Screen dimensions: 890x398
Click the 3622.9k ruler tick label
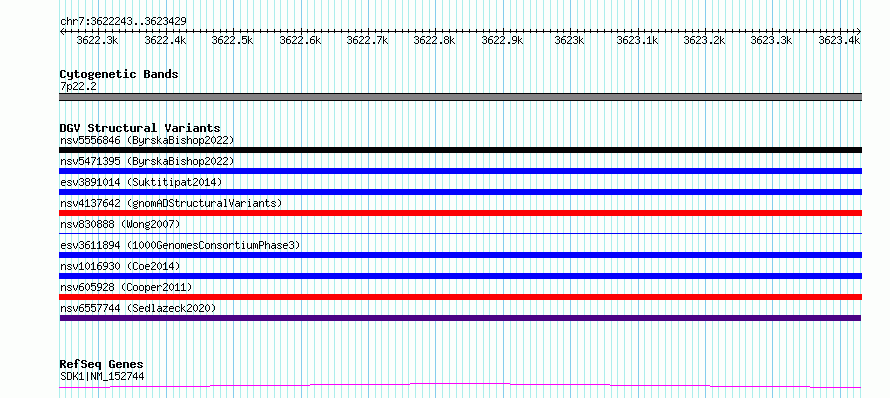502,40
